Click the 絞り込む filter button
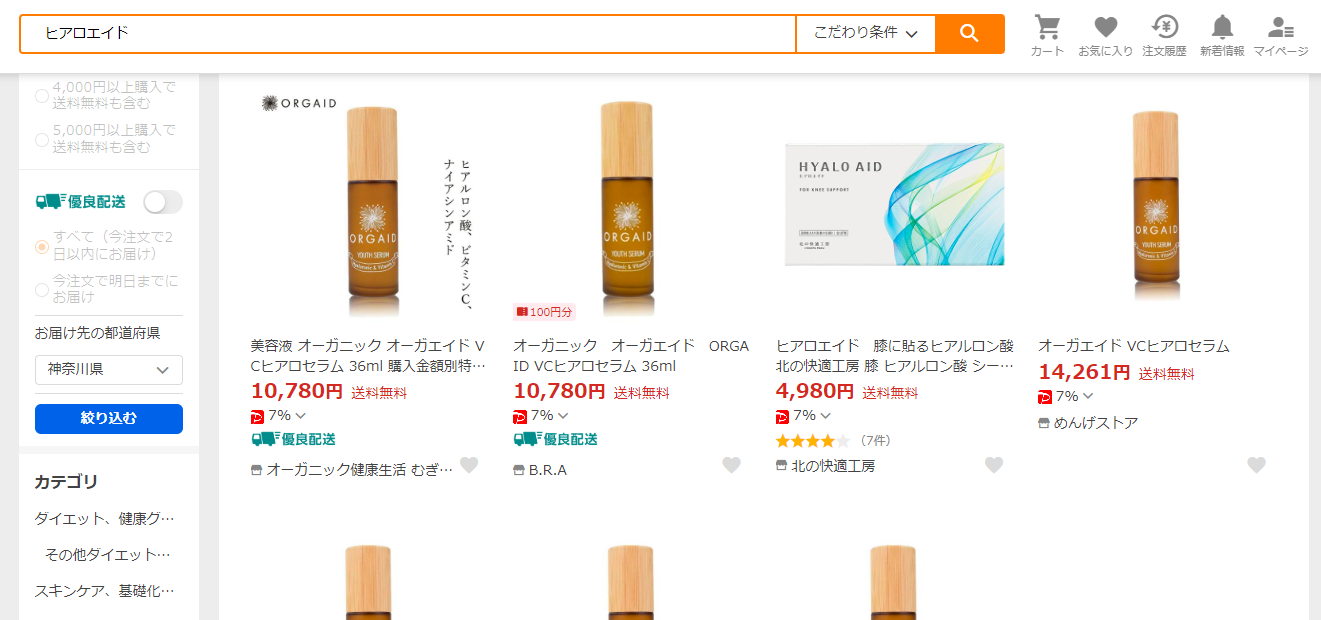The height and width of the screenshot is (620, 1321). pos(109,419)
